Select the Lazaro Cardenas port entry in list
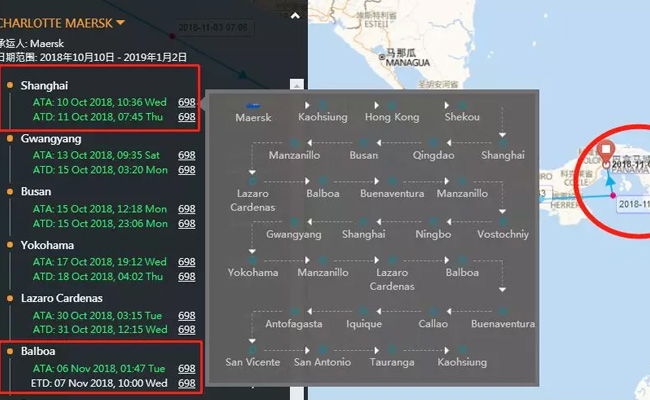The height and width of the screenshot is (400, 650). pyautogui.click(x=62, y=298)
